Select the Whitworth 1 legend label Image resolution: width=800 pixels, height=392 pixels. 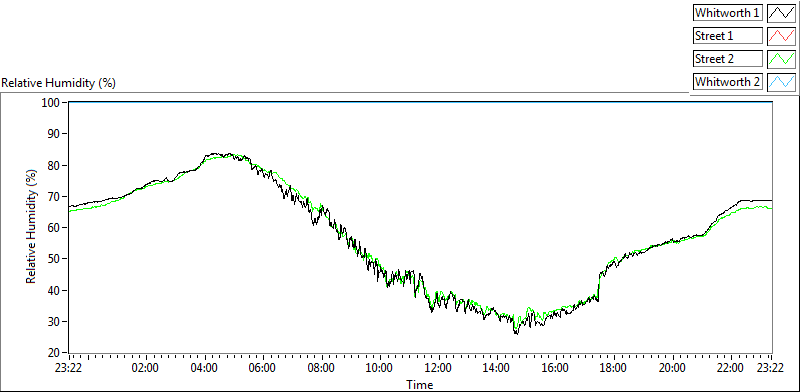pos(728,13)
